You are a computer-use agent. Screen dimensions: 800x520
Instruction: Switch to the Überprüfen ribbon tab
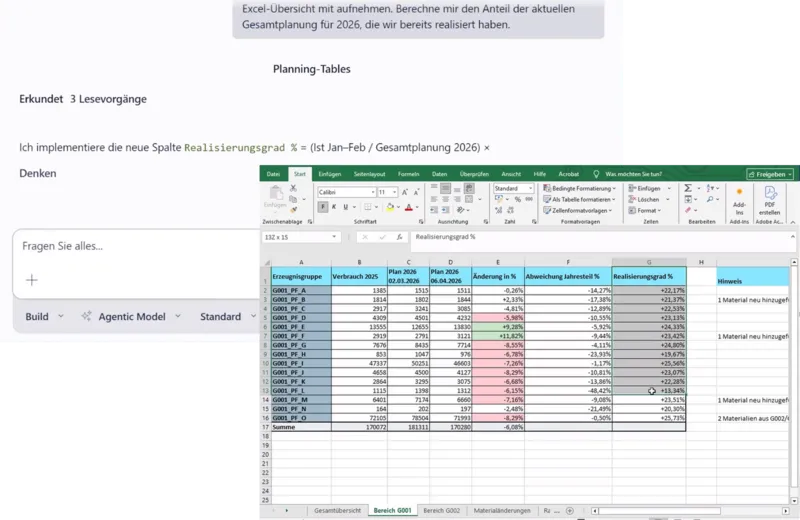474,174
